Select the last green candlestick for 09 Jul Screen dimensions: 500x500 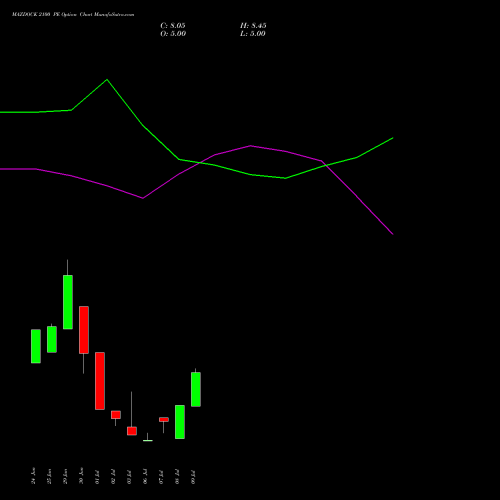pos(196,389)
